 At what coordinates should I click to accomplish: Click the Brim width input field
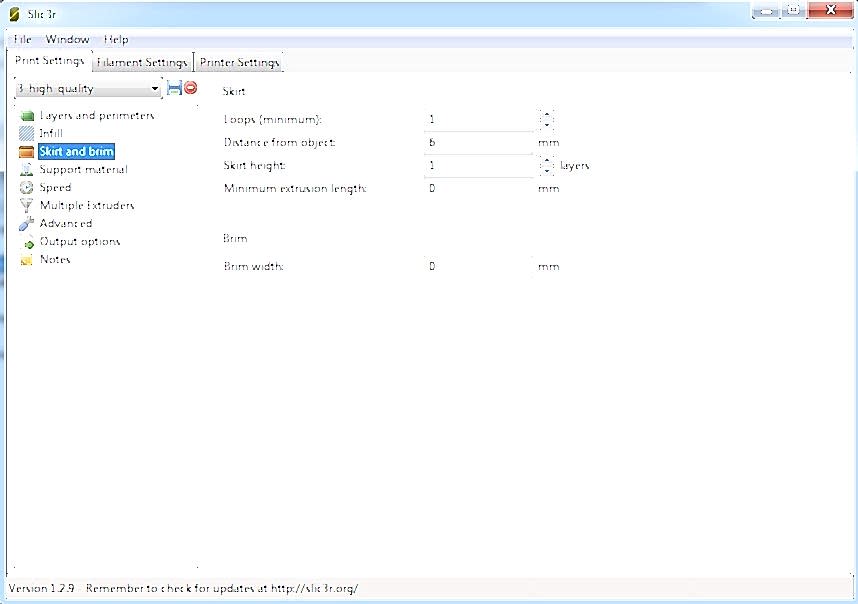click(x=478, y=267)
